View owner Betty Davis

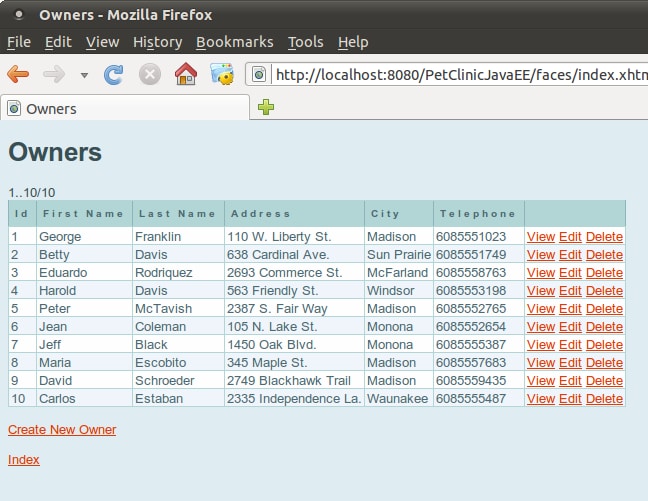point(541,255)
